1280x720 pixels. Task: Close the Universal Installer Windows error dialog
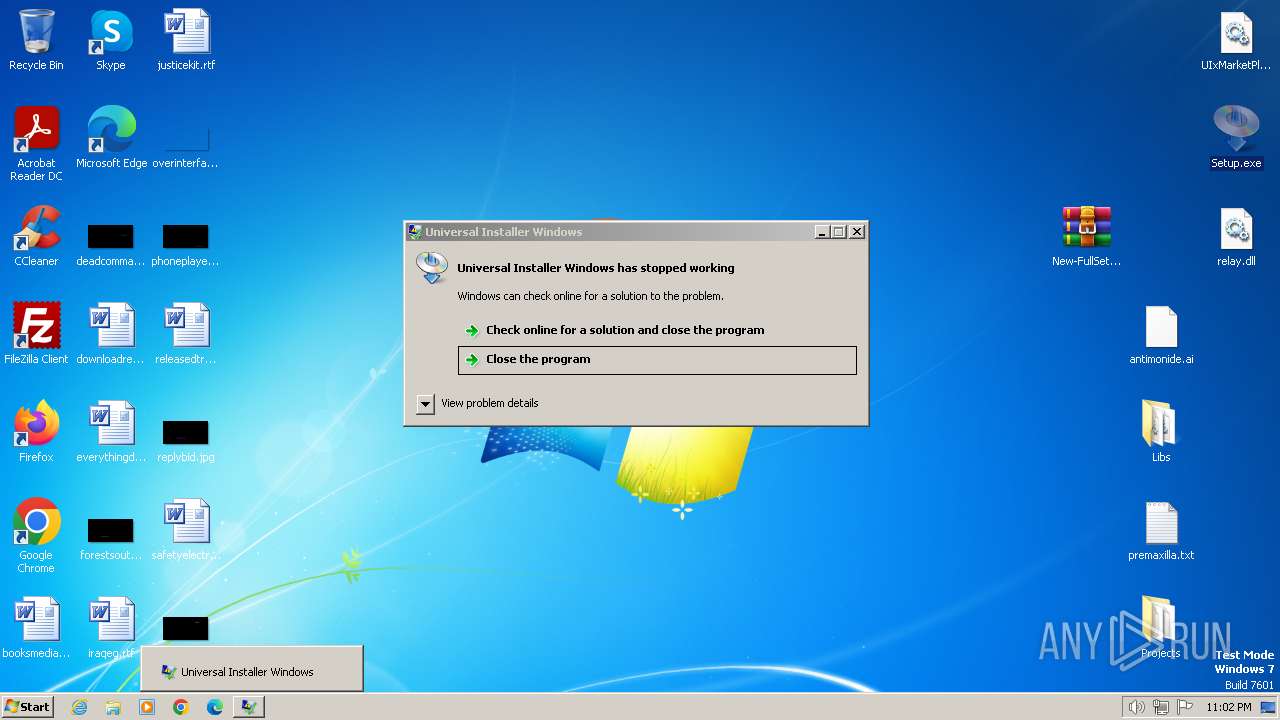click(x=857, y=231)
